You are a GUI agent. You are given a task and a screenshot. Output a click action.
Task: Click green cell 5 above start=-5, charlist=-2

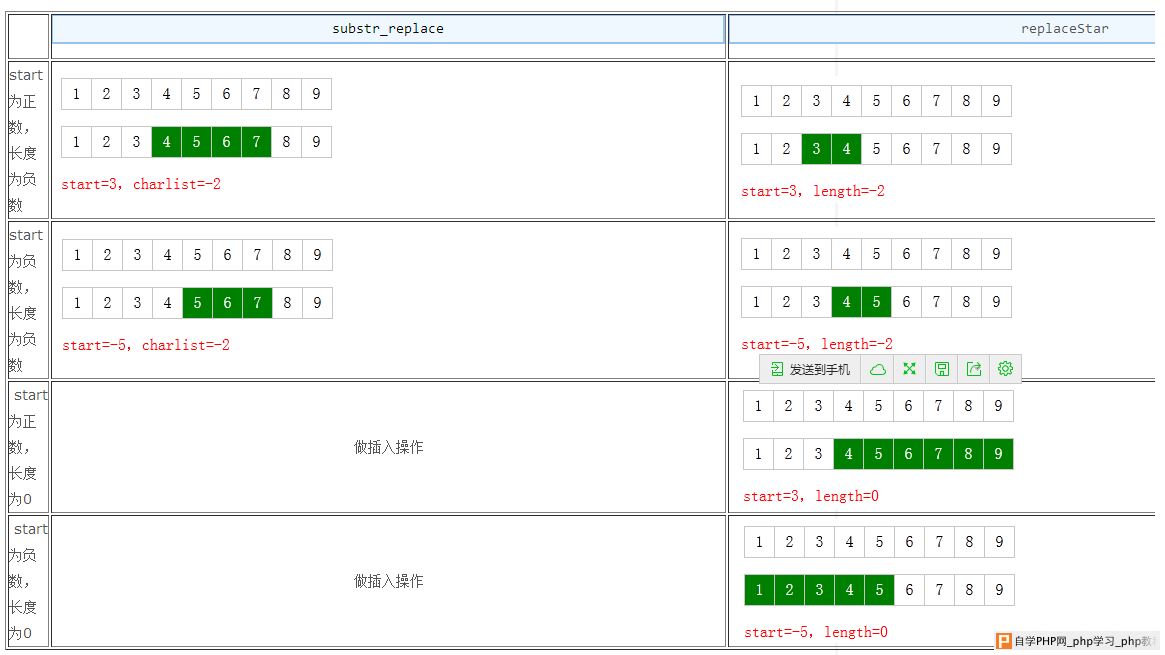197,303
